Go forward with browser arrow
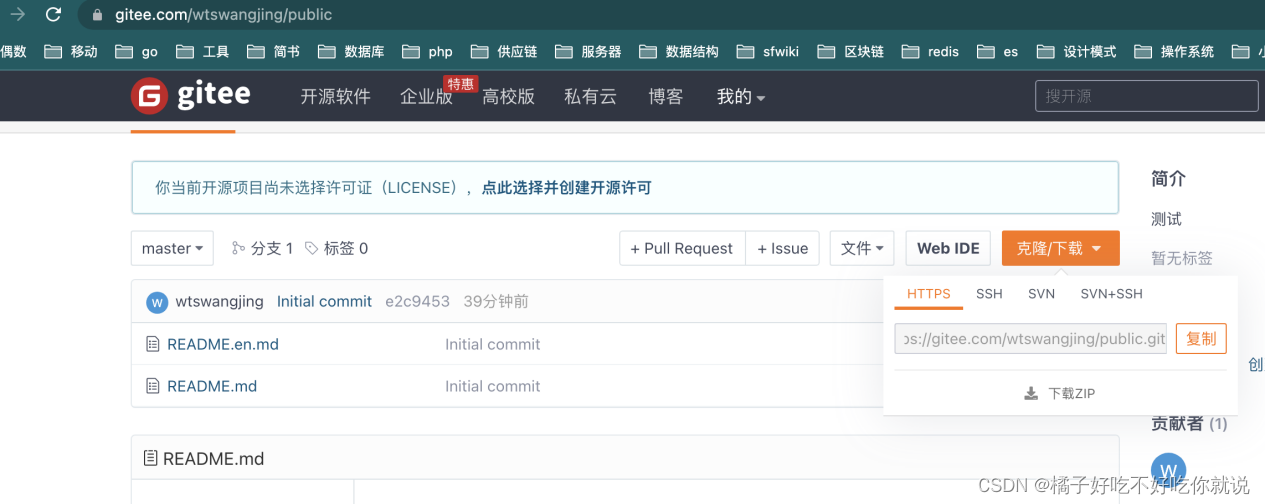The height and width of the screenshot is (504, 1265). tap(17, 15)
